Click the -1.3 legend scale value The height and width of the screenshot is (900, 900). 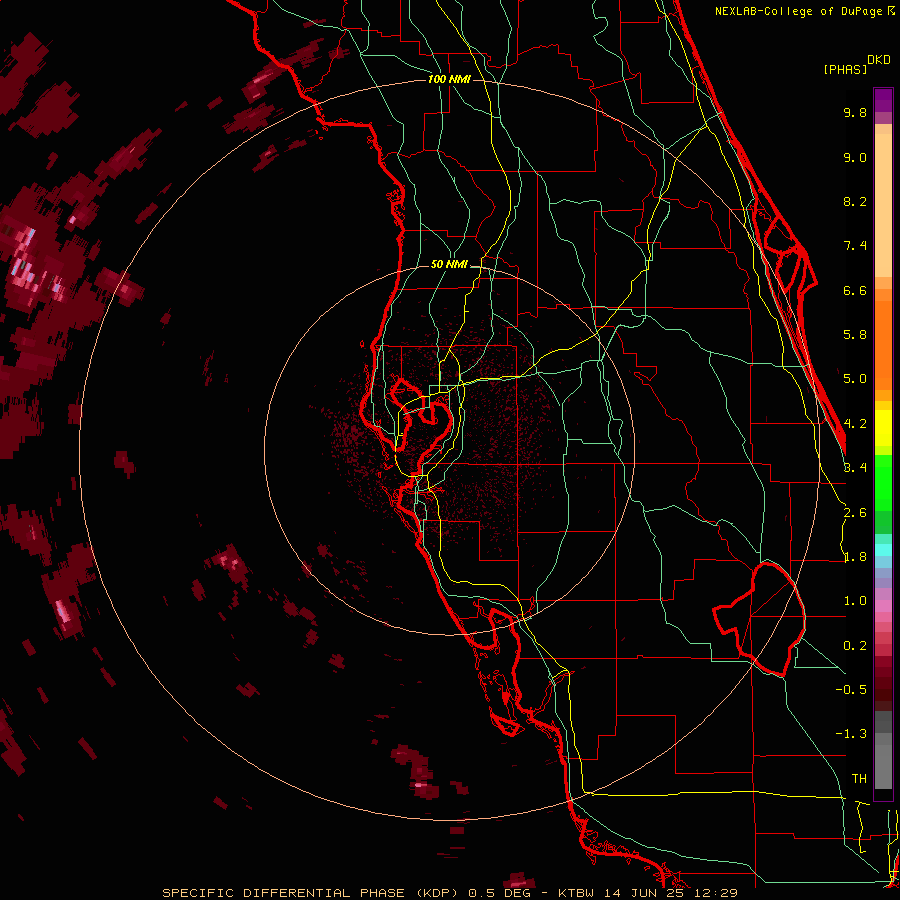coord(851,734)
